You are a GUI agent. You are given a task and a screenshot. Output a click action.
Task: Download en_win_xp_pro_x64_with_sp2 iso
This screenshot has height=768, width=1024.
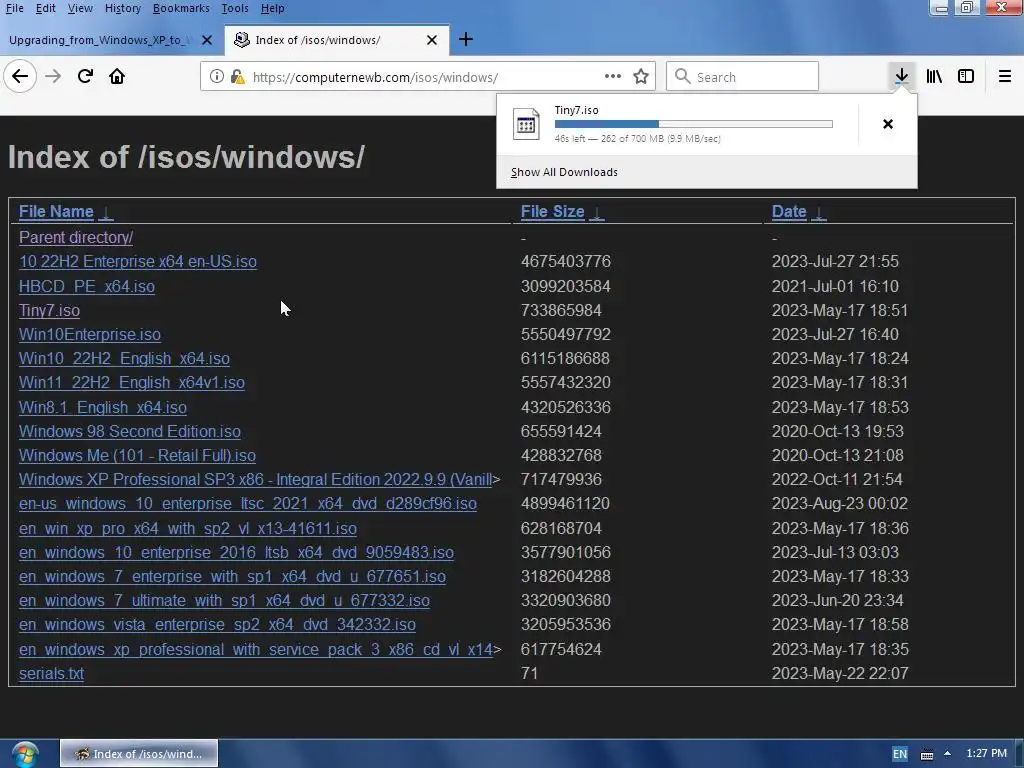tap(188, 528)
